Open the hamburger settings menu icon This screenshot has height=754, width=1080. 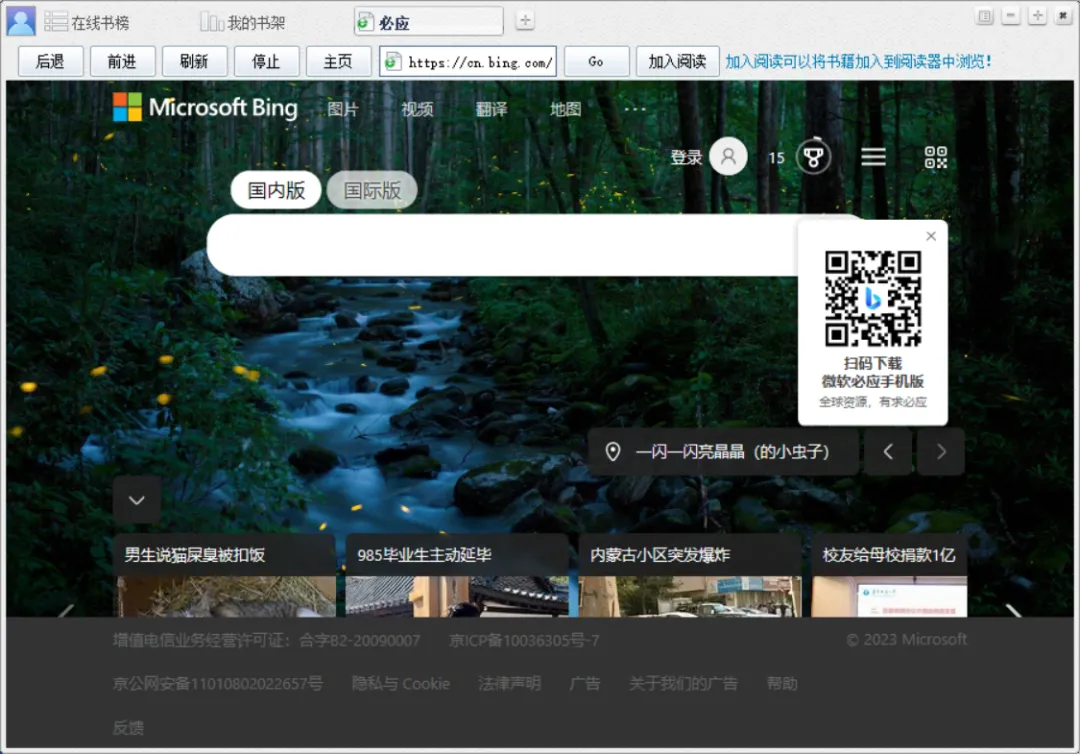pyautogui.click(x=873, y=157)
